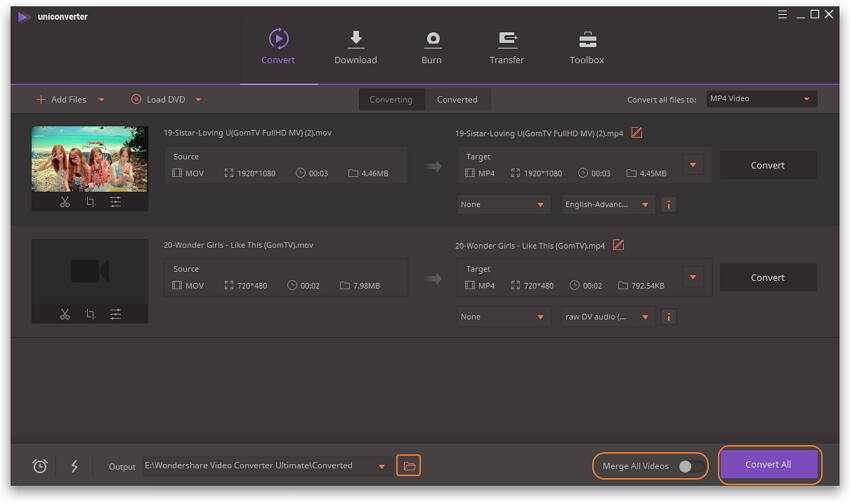Click the Convert All button
Viewport: 850px width, 502px height.
coord(768,465)
